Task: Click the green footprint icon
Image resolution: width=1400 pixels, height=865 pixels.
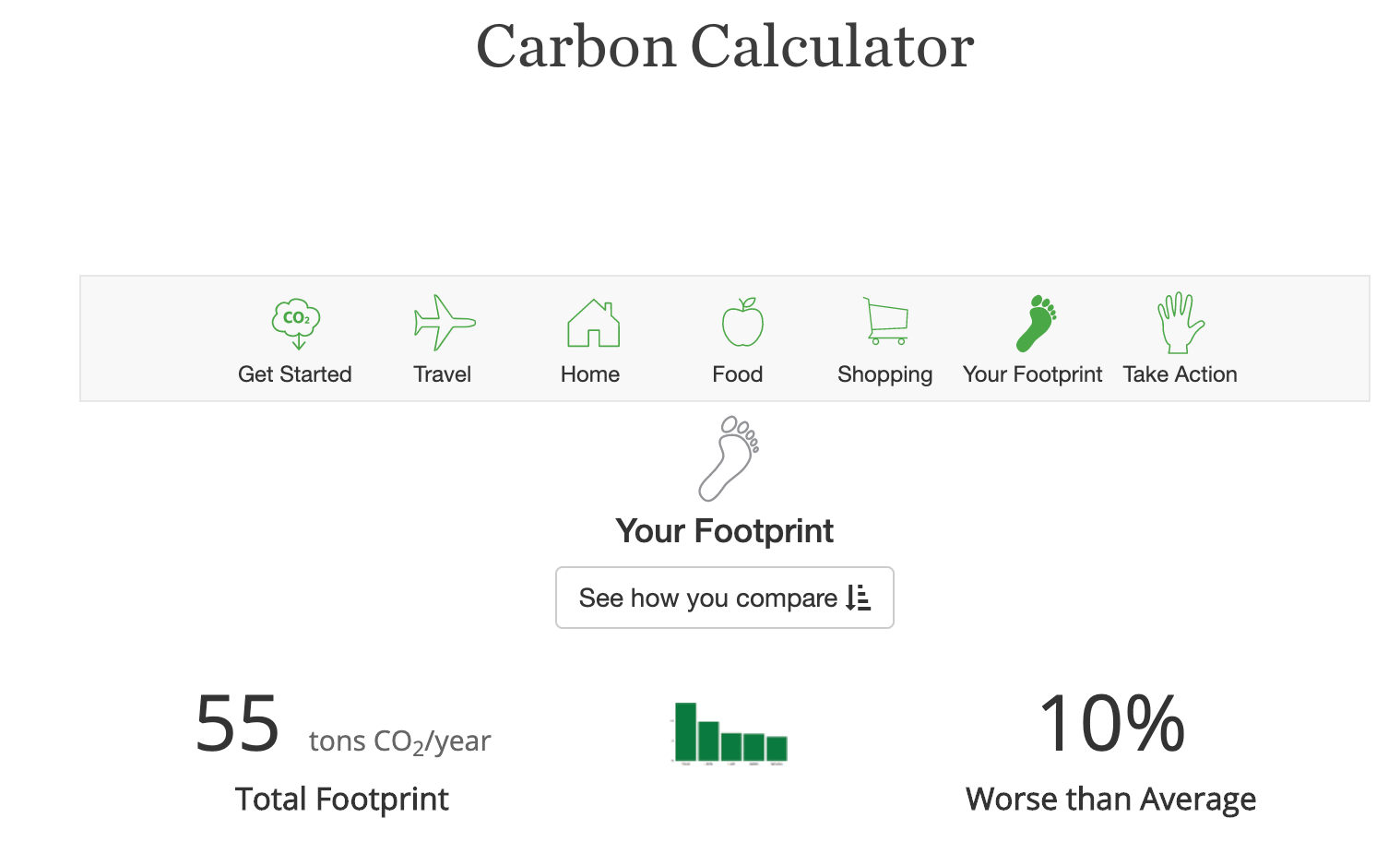Action: click(1037, 323)
